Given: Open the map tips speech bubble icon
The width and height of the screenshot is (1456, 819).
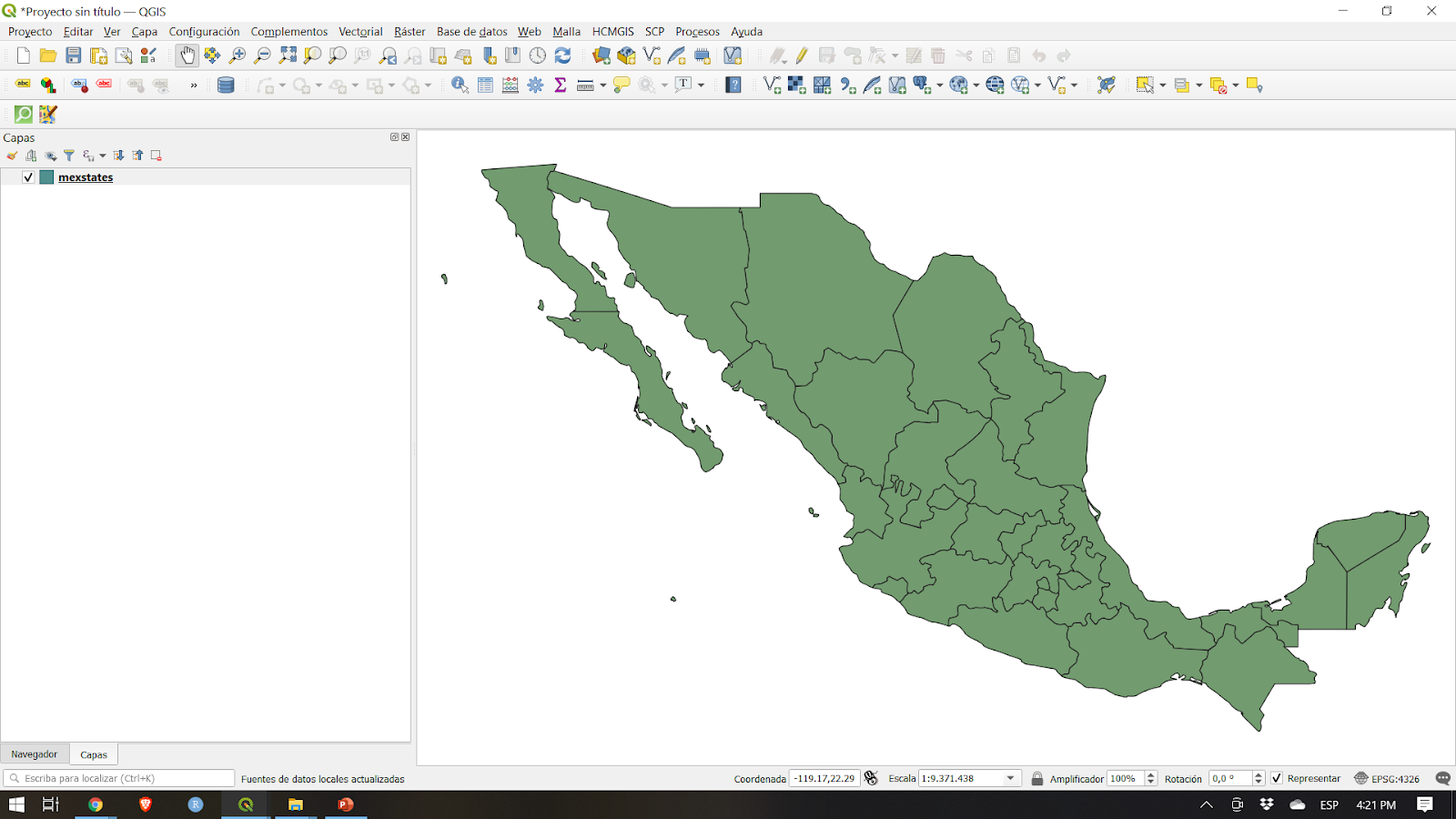Looking at the screenshot, I should [x=622, y=86].
